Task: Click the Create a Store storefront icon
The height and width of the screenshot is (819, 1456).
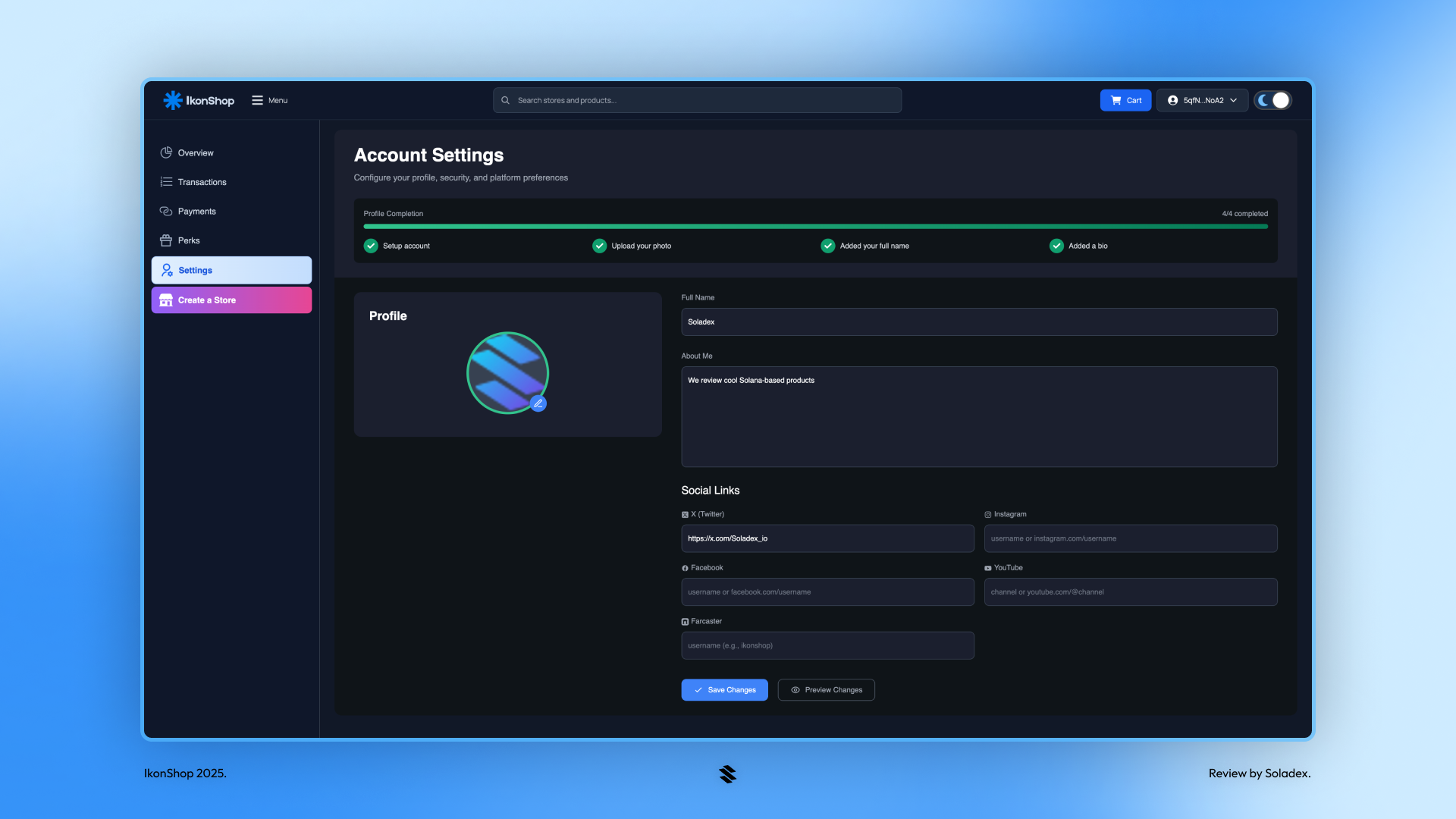Action: [166, 300]
